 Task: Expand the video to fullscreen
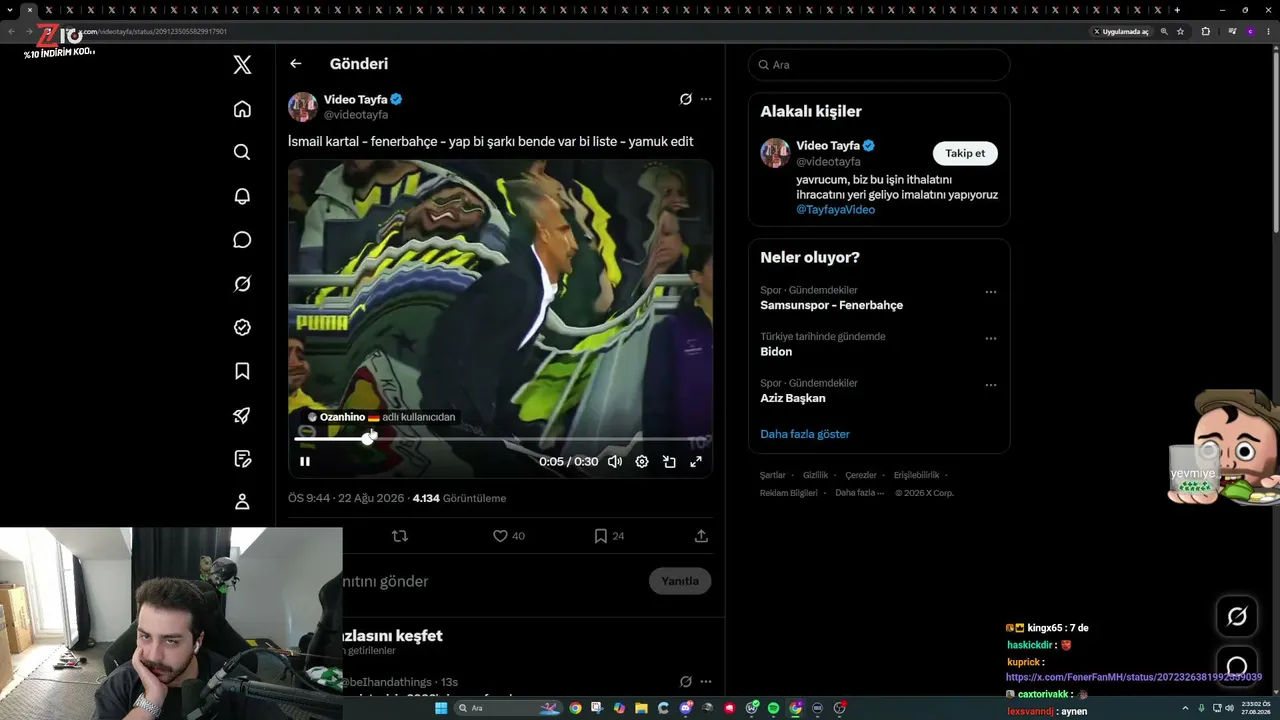point(696,461)
